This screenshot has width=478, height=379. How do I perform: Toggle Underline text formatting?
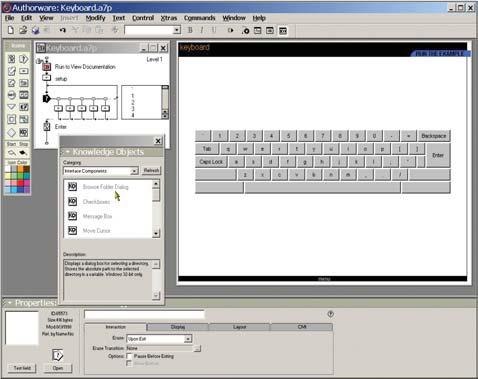pos(214,30)
